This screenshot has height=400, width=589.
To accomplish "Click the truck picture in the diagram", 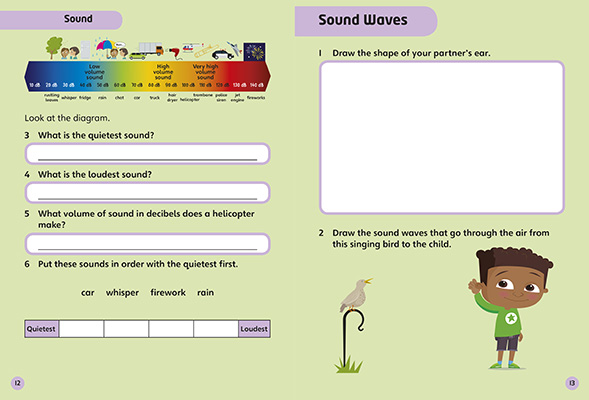I will pos(151,49).
